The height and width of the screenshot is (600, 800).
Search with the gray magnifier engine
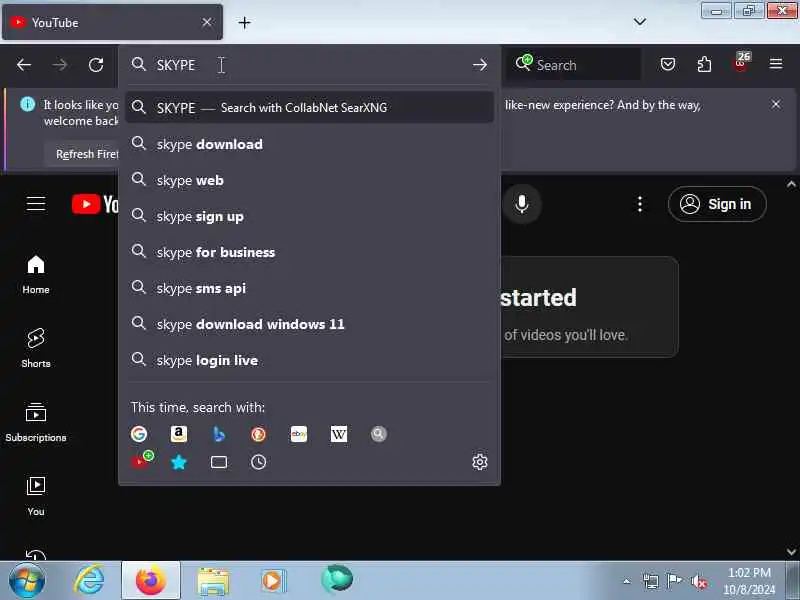[379, 434]
